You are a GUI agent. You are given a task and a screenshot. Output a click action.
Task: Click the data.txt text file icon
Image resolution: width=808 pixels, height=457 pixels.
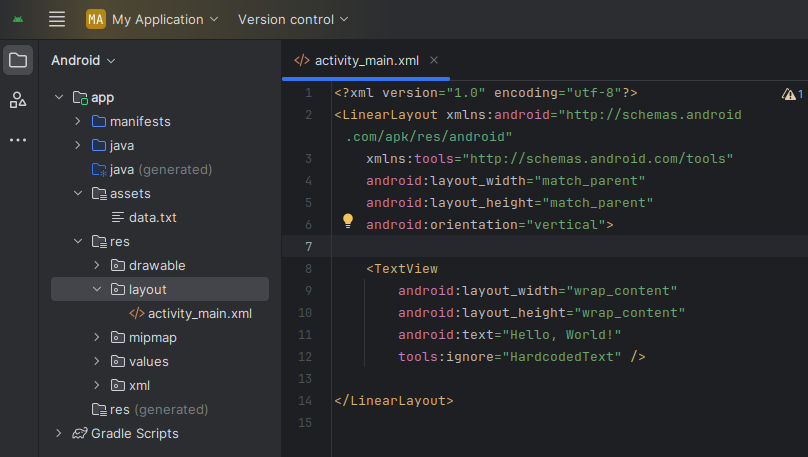point(118,217)
